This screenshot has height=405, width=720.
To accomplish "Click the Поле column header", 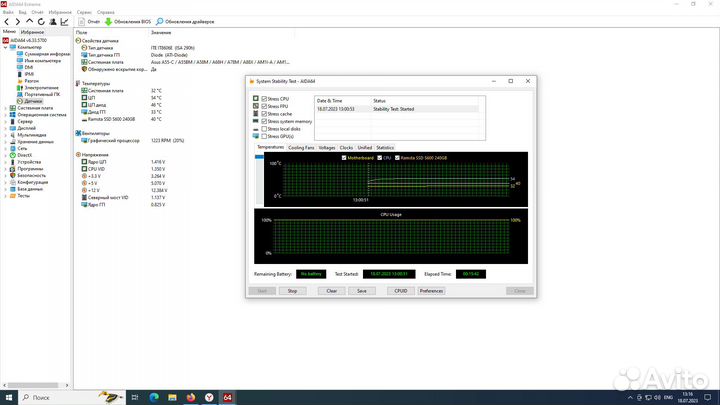I will tap(81, 33).
